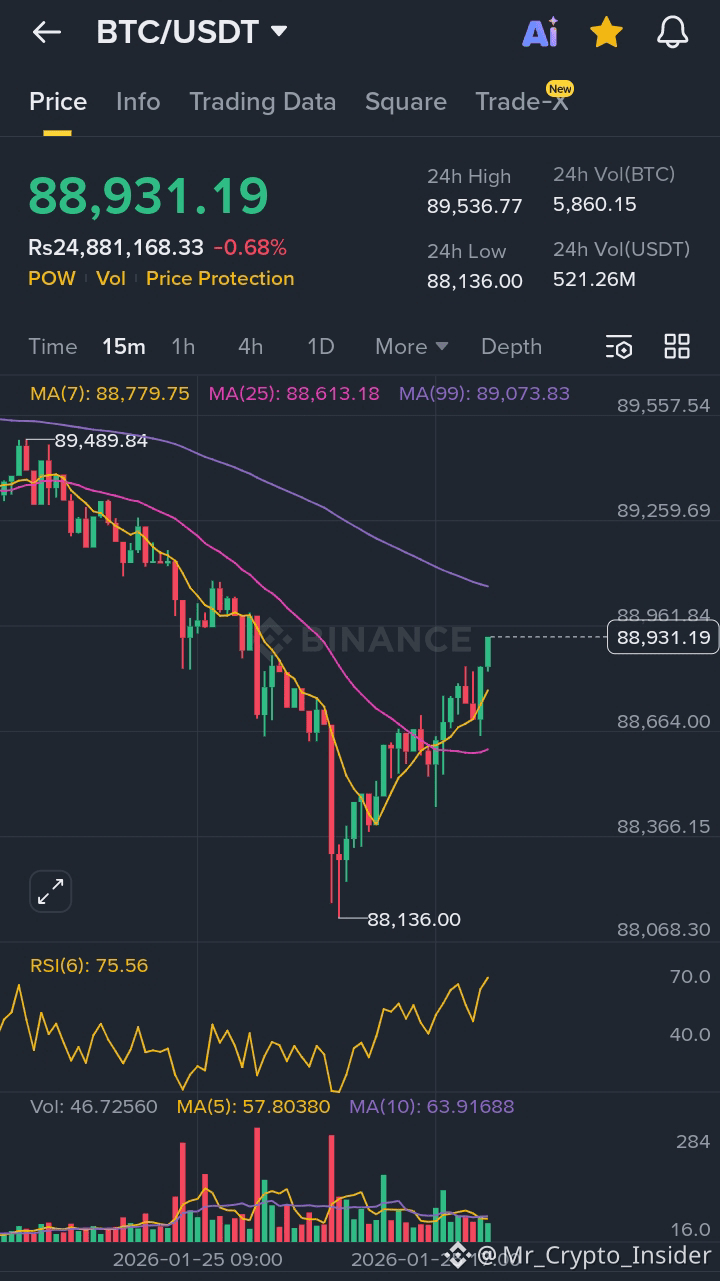Toggle the favorite star icon

coord(606,33)
